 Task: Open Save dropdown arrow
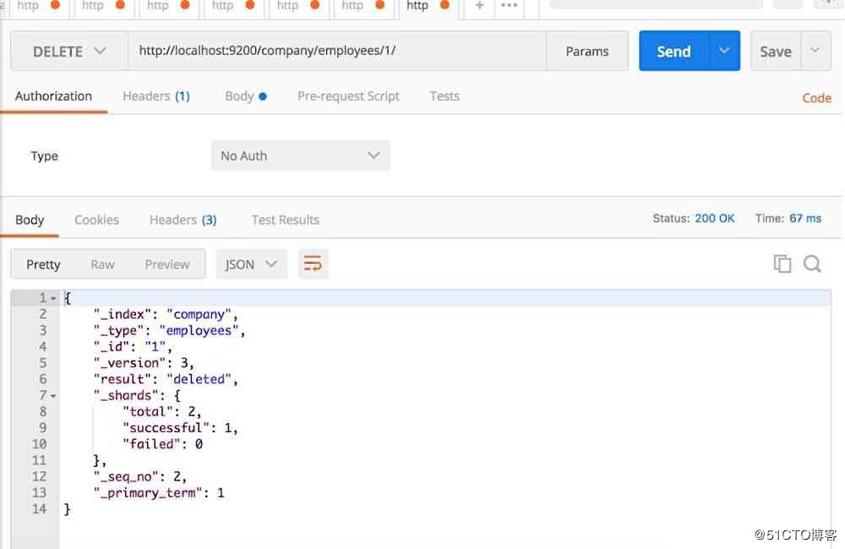click(815, 51)
